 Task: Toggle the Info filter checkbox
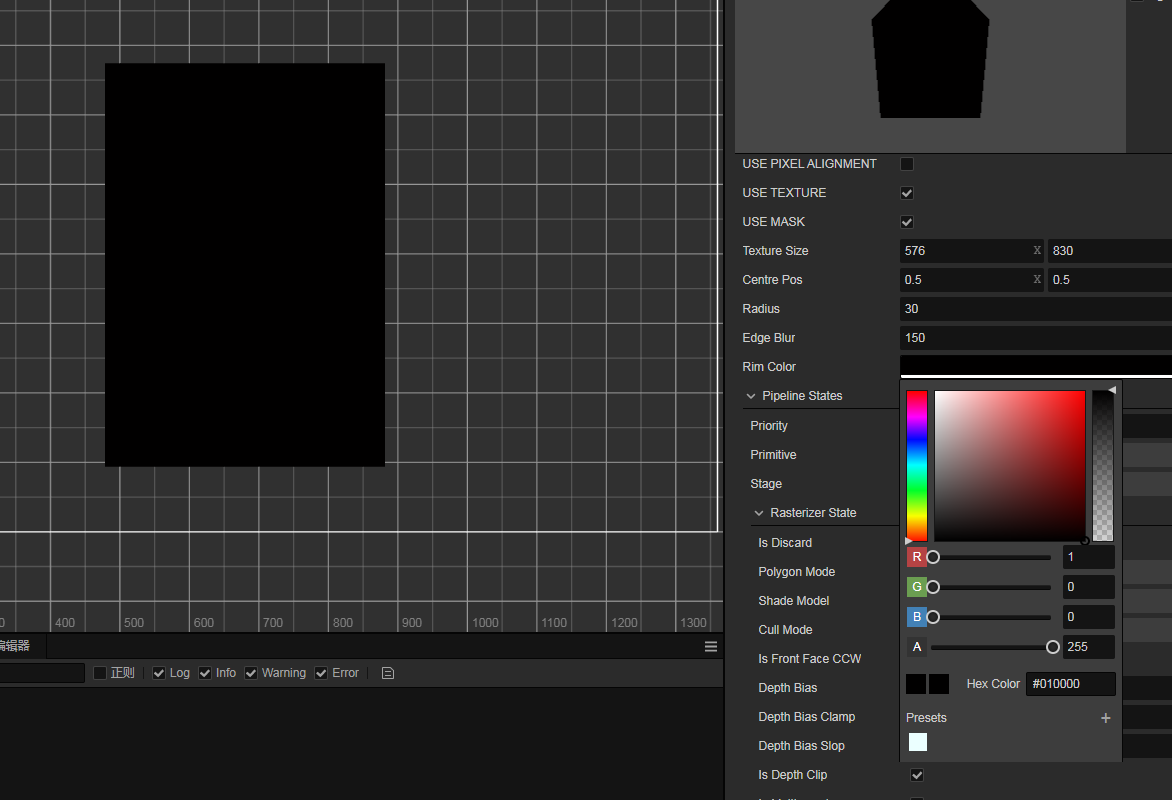[x=205, y=673]
